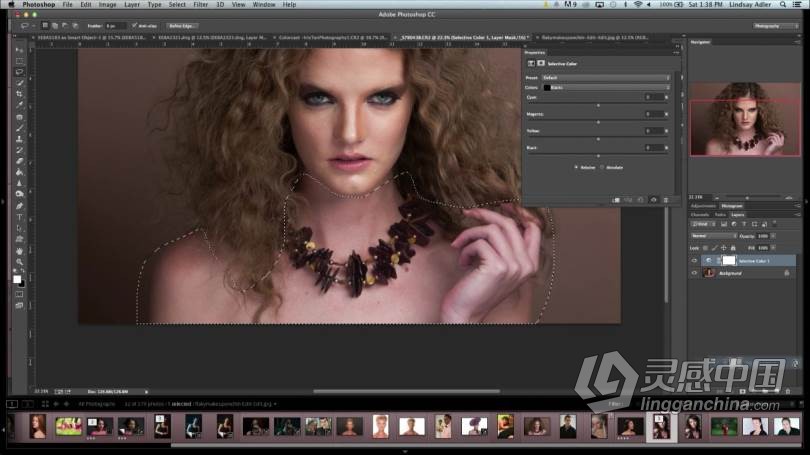Image resolution: width=810 pixels, height=455 pixels.
Task: Select the Clone Stamp tool
Action: 19,139
